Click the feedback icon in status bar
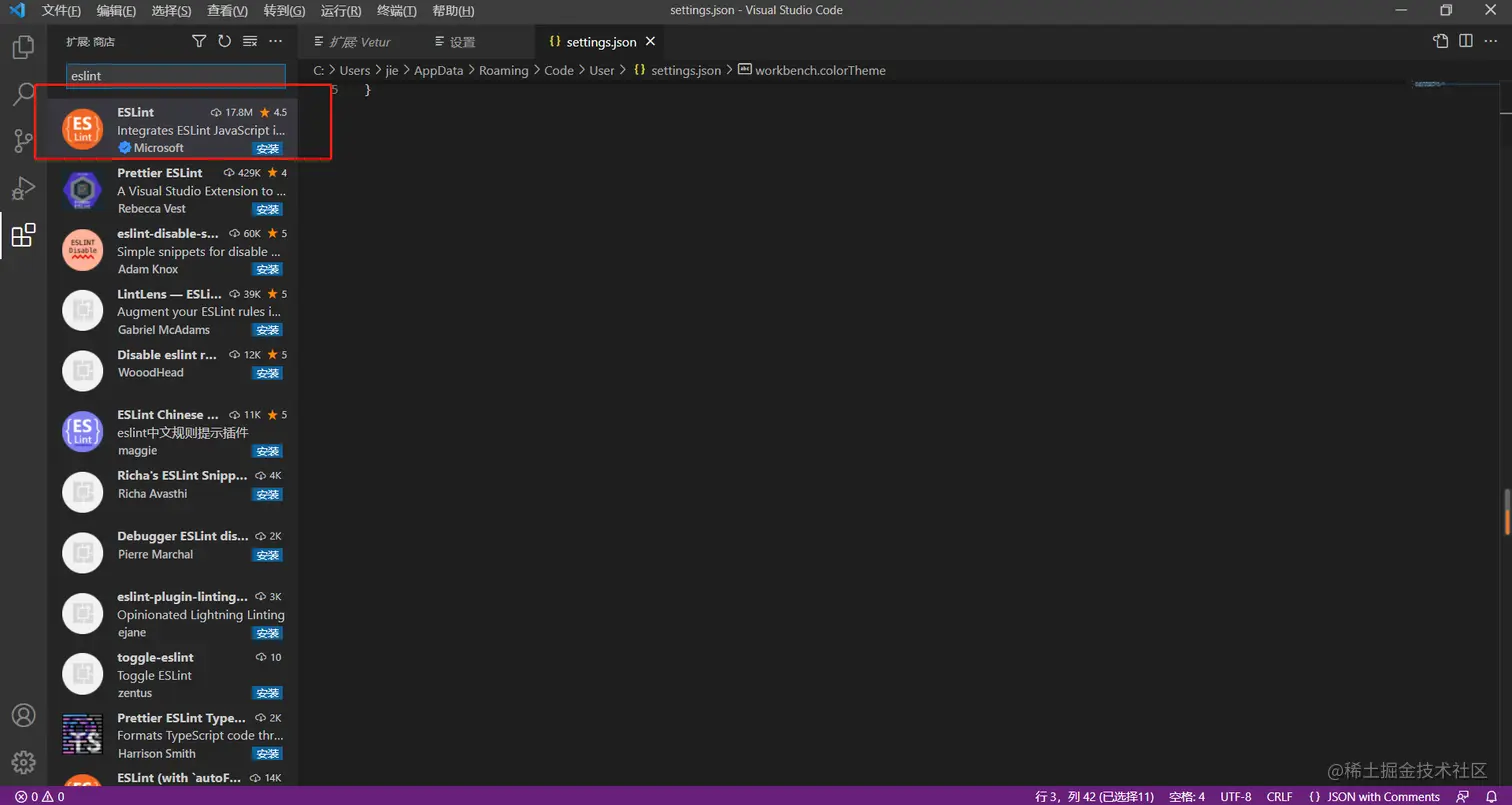This screenshot has width=1512, height=805. (x=1463, y=797)
